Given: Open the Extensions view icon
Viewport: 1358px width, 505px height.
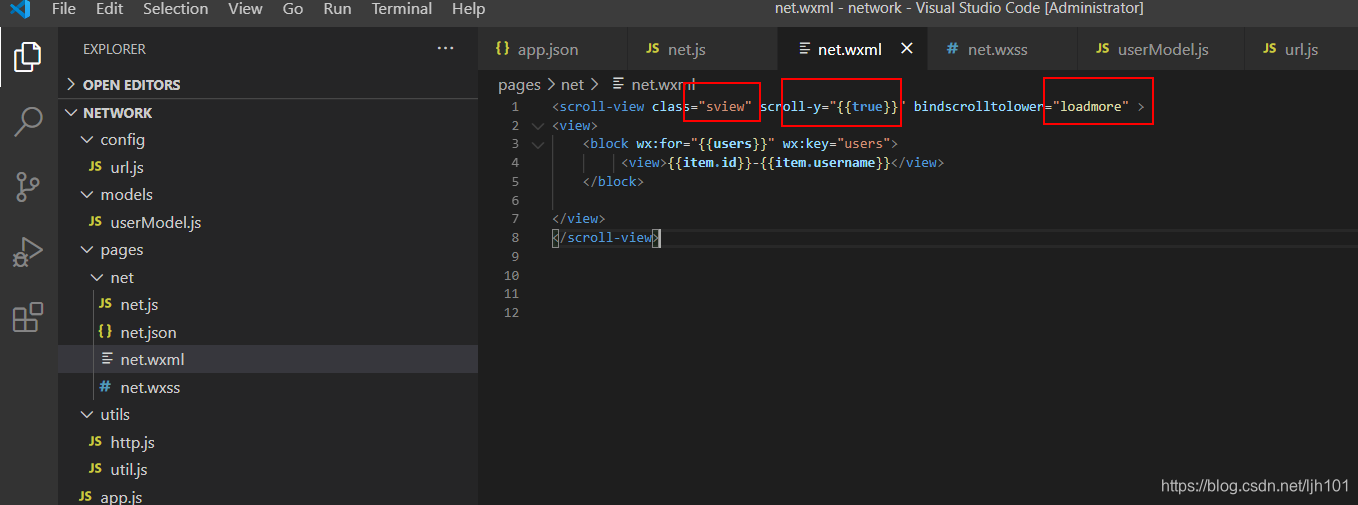Looking at the screenshot, I should coord(28,317).
